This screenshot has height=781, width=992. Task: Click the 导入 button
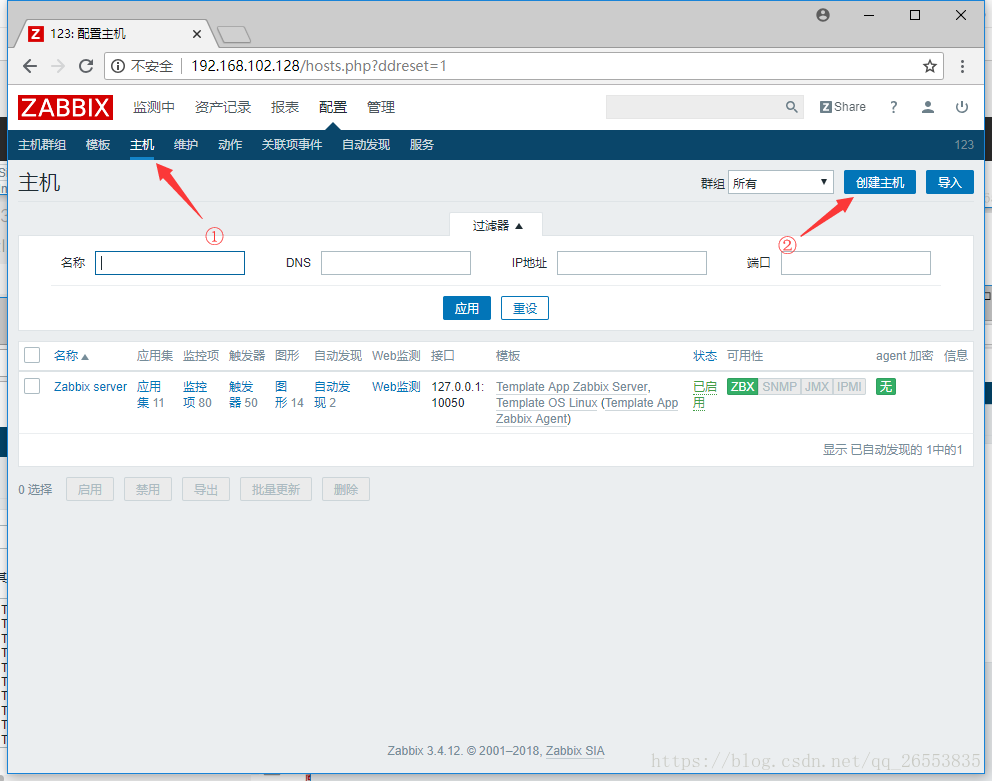pos(950,182)
